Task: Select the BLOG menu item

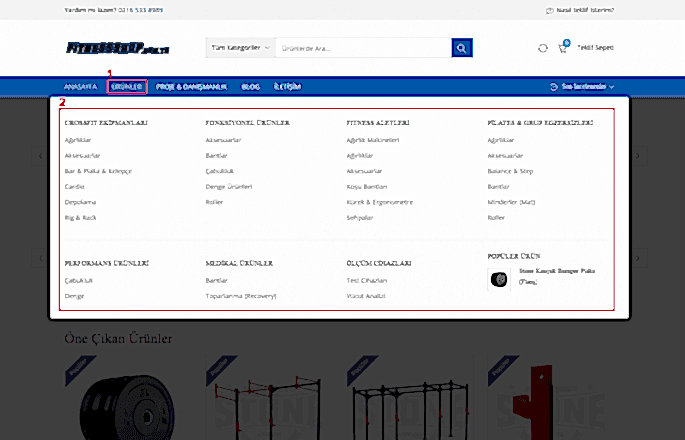Action: pos(250,87)
